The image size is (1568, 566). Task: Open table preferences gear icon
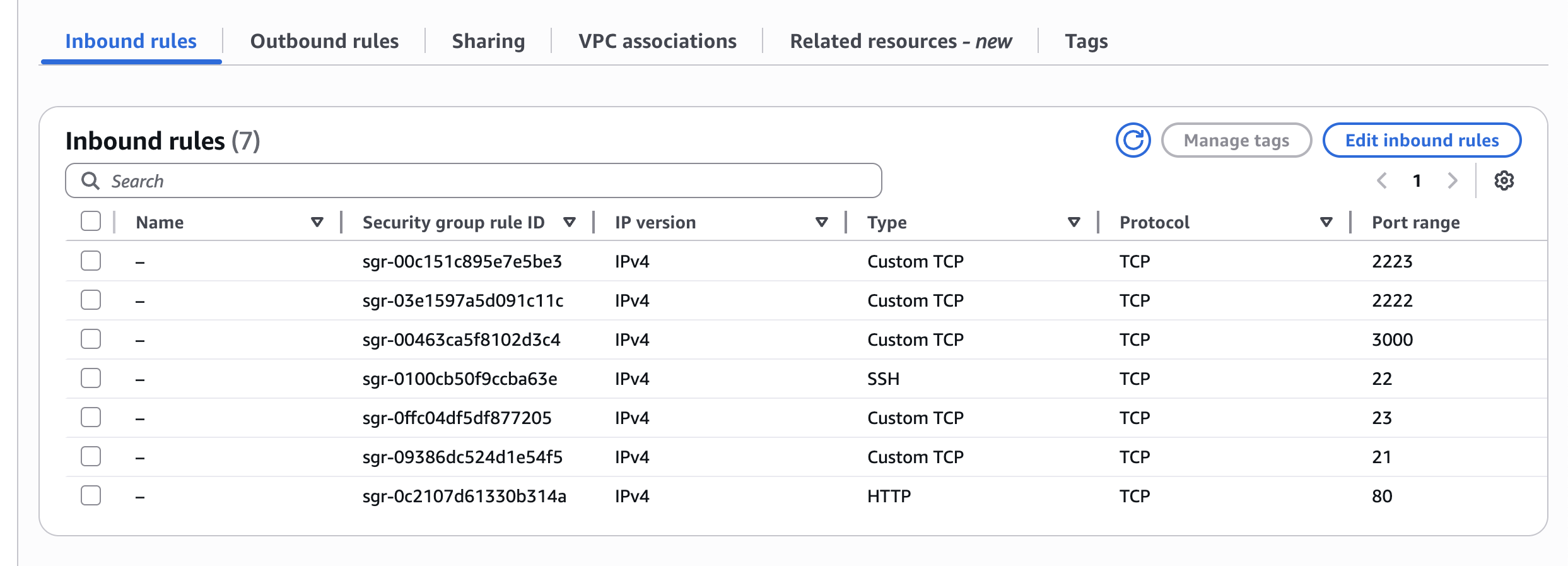[1504, 181]
